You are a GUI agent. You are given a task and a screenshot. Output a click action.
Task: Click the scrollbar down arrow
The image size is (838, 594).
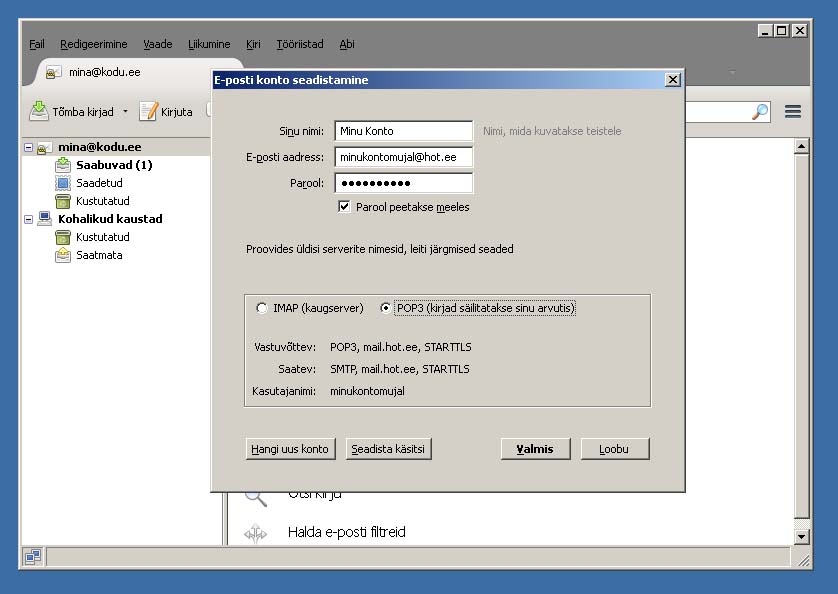pyautogui.click(x=801, y=536)
